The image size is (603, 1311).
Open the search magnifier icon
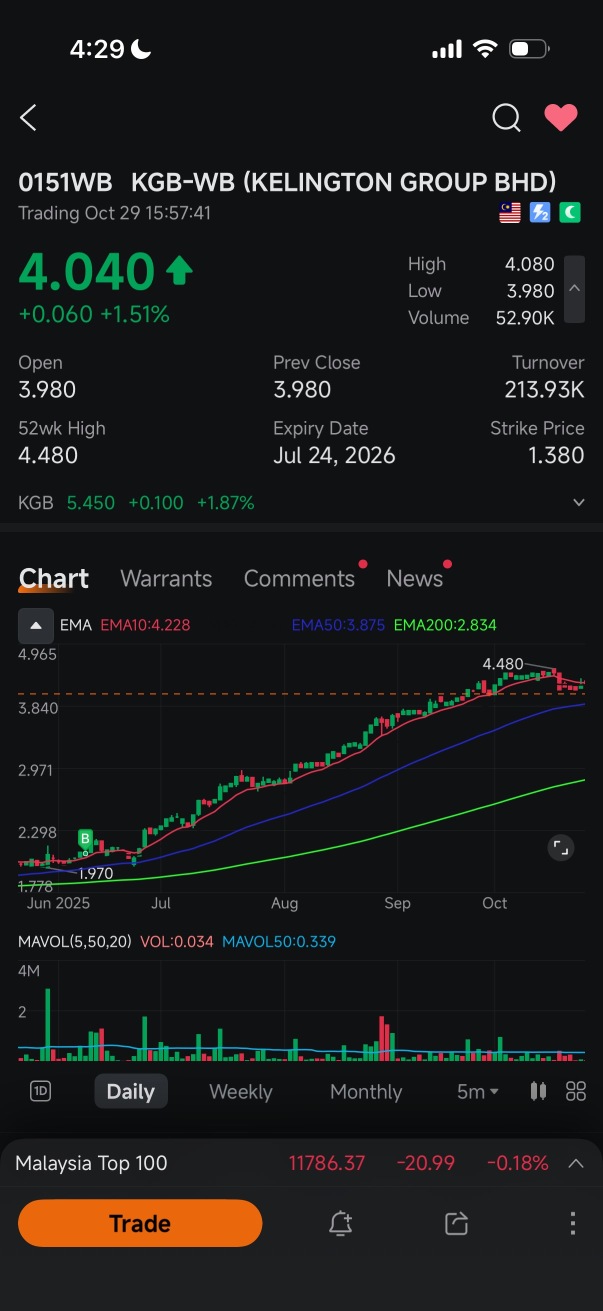coord(506,118)
